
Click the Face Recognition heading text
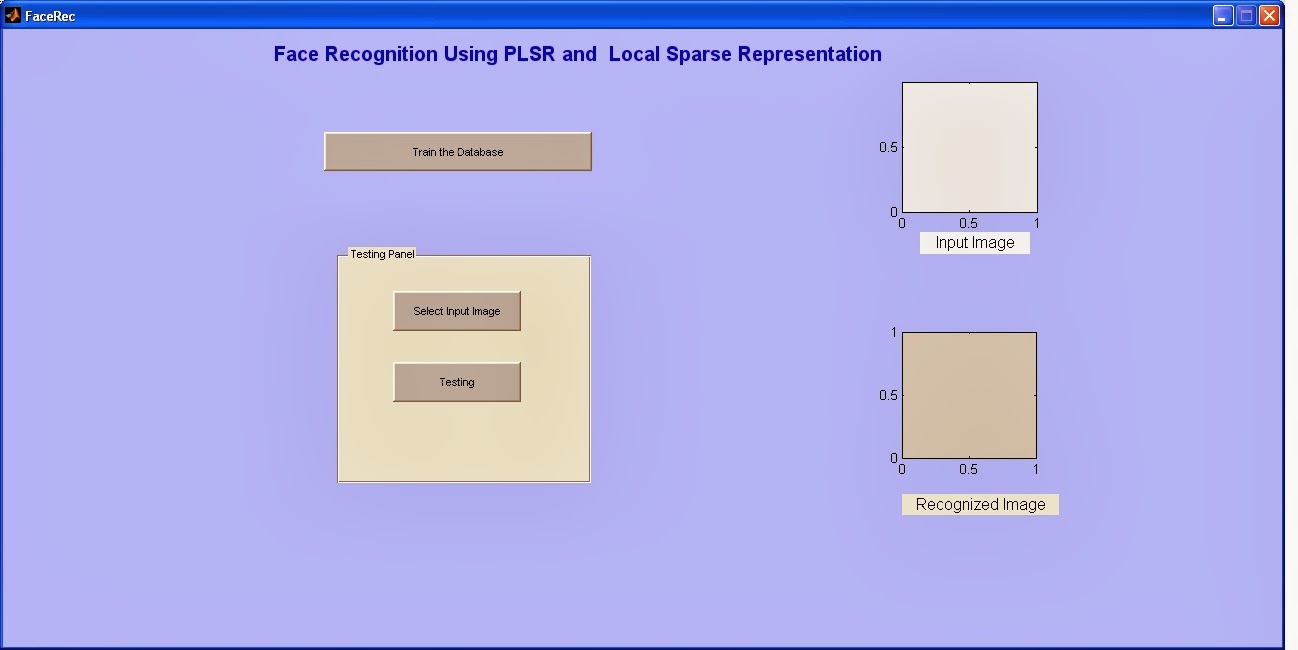[578, 54]
